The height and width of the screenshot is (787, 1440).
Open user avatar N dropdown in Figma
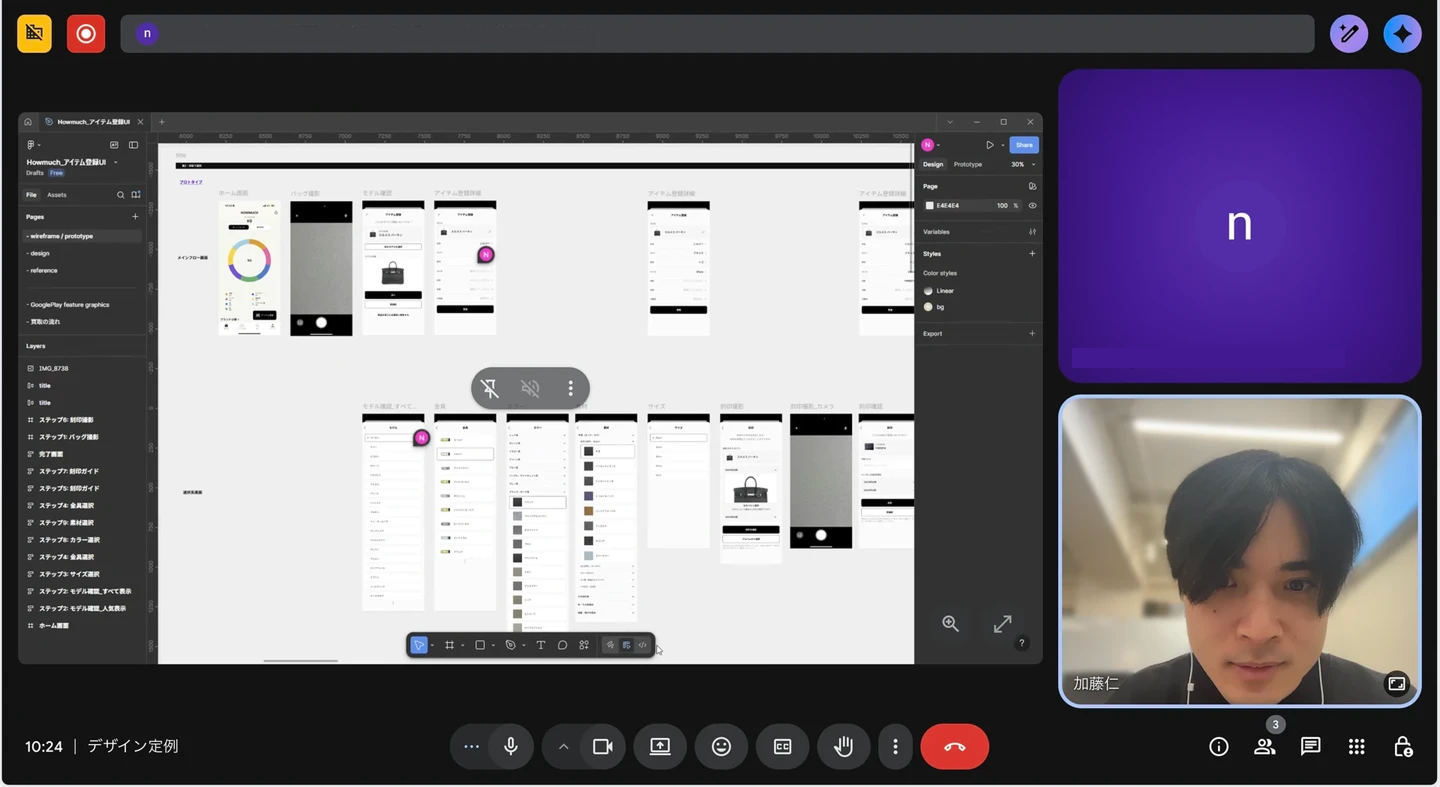[x=930, y=145]
